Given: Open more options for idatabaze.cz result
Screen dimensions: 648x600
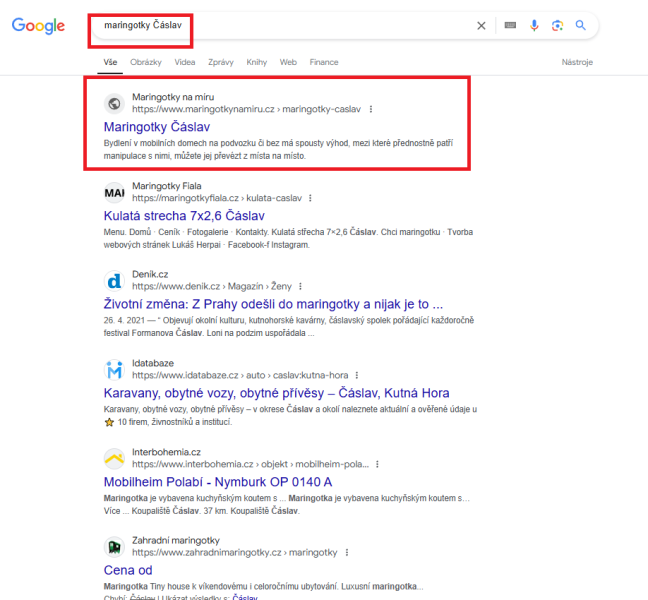Looking at the screenshot, I should point(357,375).
